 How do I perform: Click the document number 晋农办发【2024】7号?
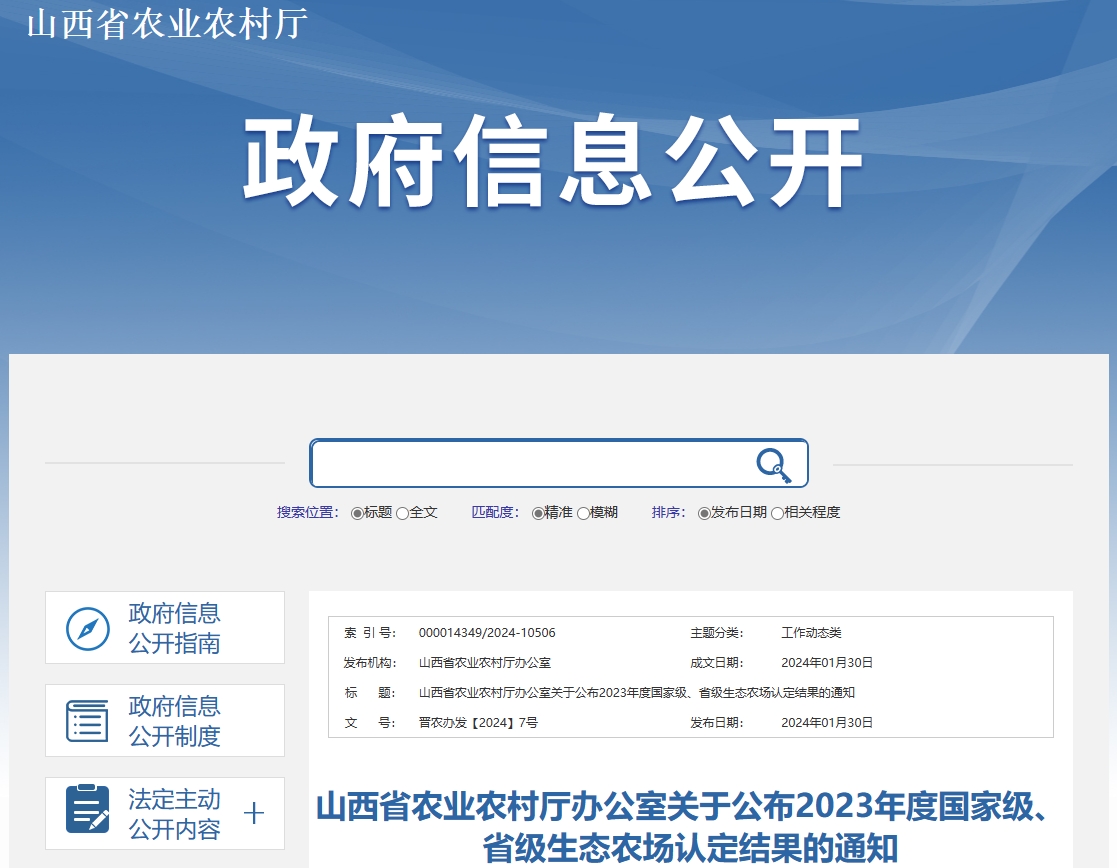(x=478, y=722)
